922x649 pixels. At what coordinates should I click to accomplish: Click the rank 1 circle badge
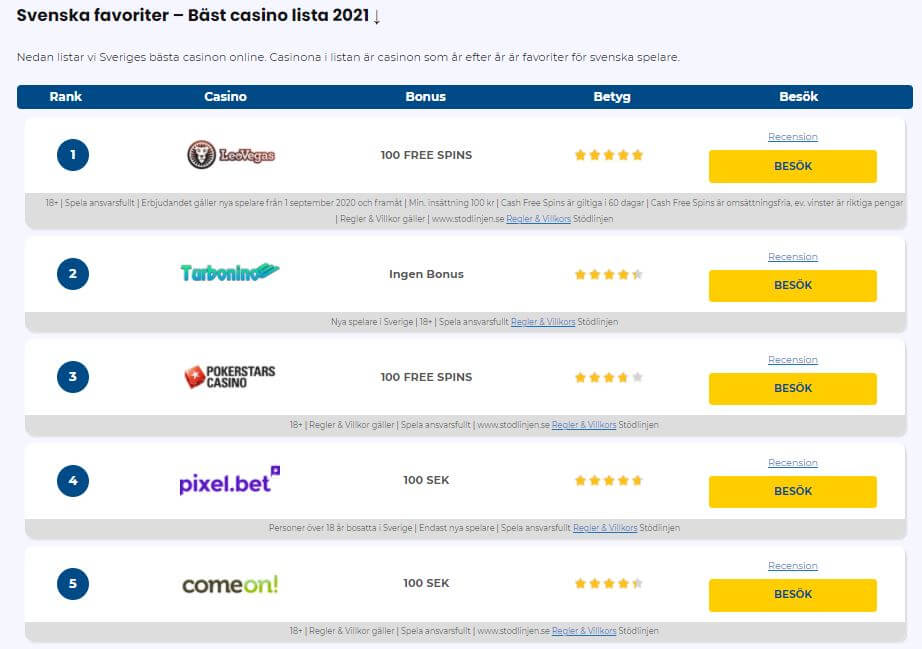(x=73, y=155)
